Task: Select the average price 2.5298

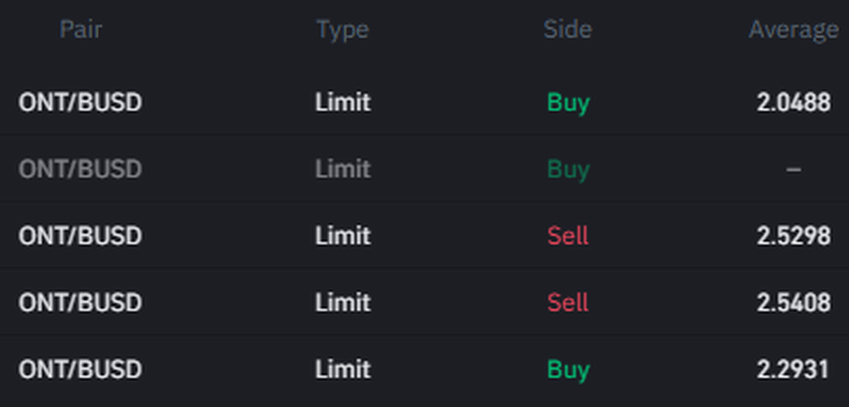Action: click(793, 236)
